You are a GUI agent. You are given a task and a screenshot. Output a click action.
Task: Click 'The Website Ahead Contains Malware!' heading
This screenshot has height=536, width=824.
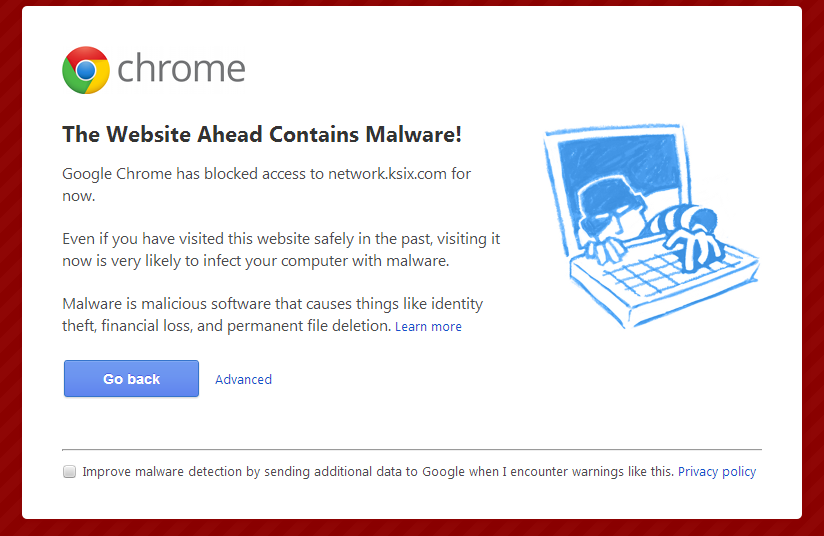point(262,135)
